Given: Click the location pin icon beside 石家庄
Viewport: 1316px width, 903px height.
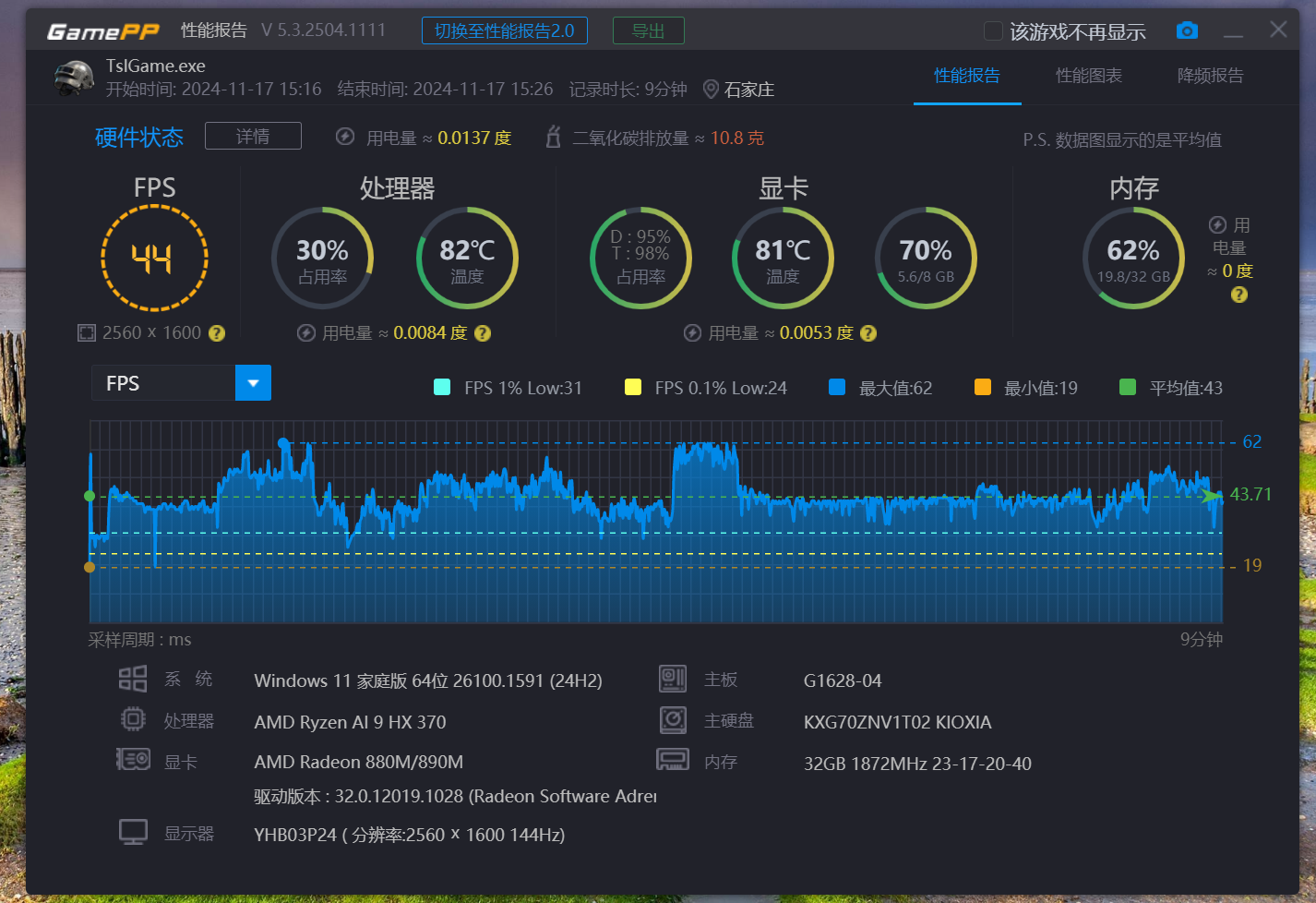Looking at the screenshot, I should pyautogui.click(x=711, y=90).
